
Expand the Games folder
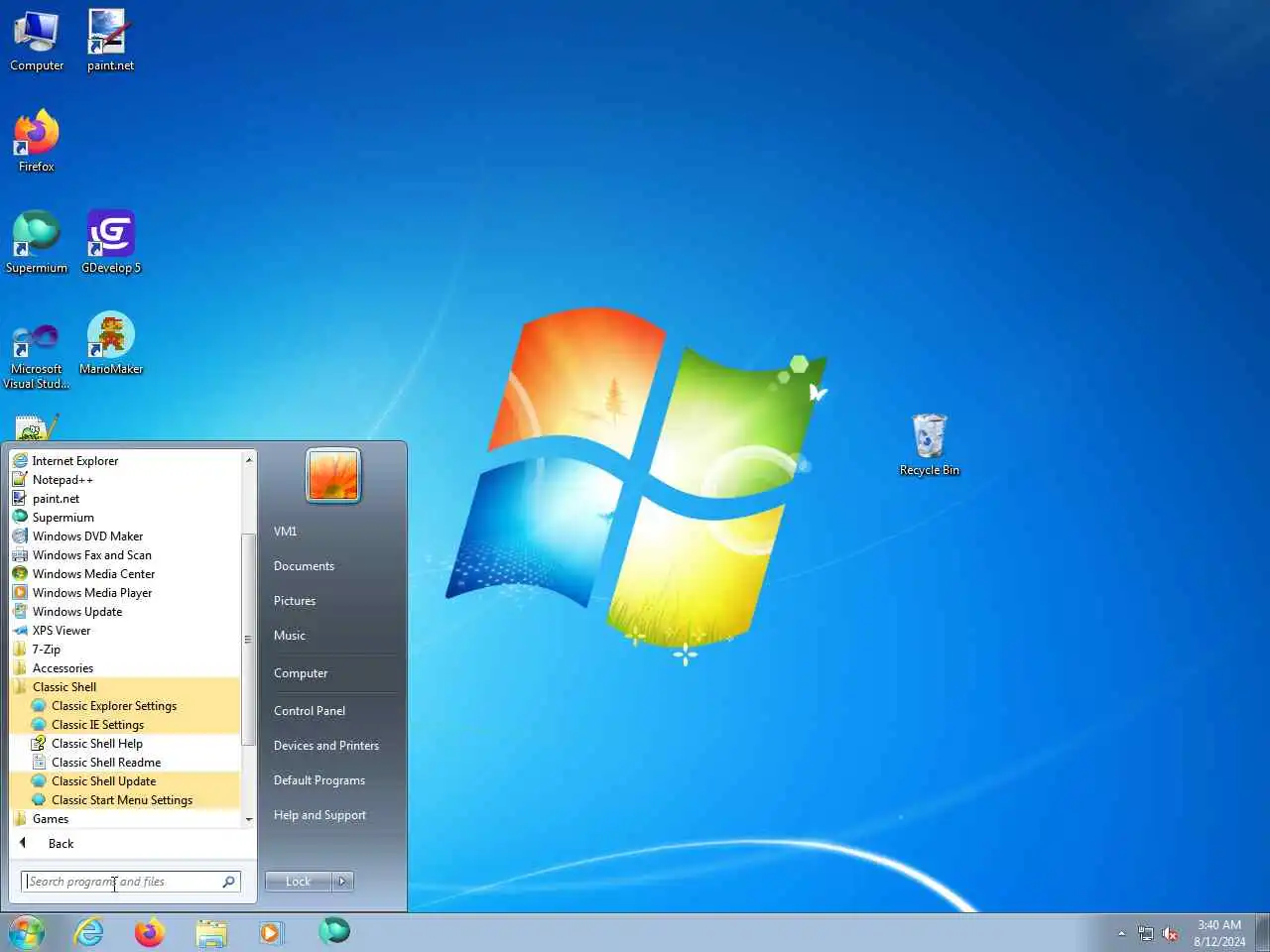(125, 818)
